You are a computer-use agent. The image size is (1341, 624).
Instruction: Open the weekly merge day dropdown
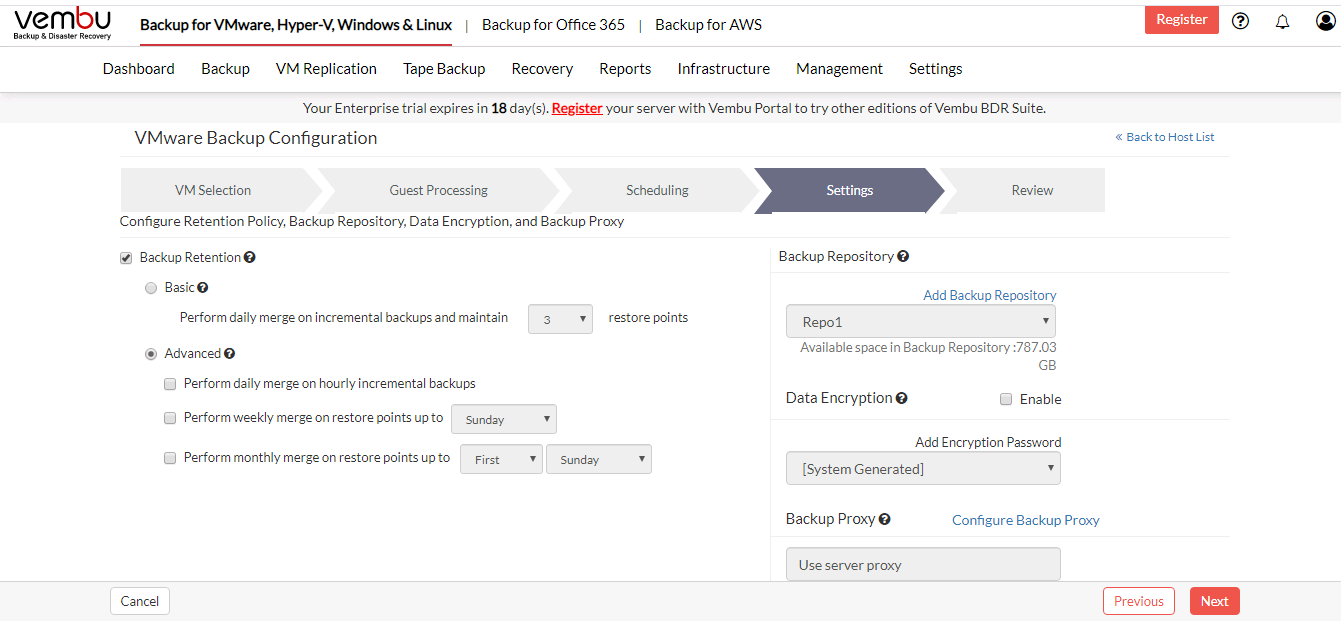[x=504, y=419]
